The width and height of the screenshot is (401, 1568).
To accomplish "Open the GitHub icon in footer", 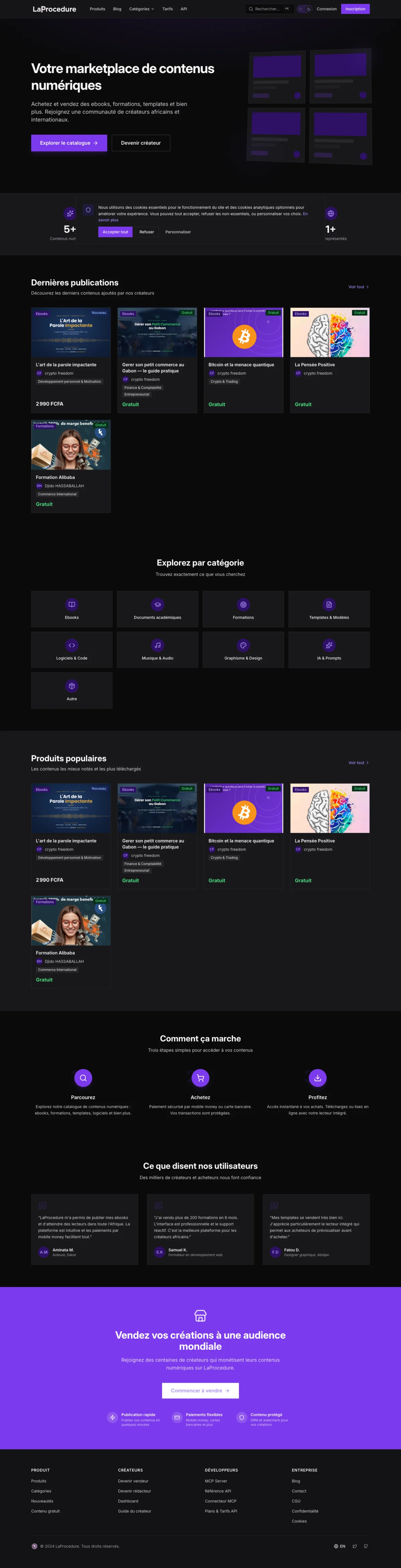I will [366, 1546].
